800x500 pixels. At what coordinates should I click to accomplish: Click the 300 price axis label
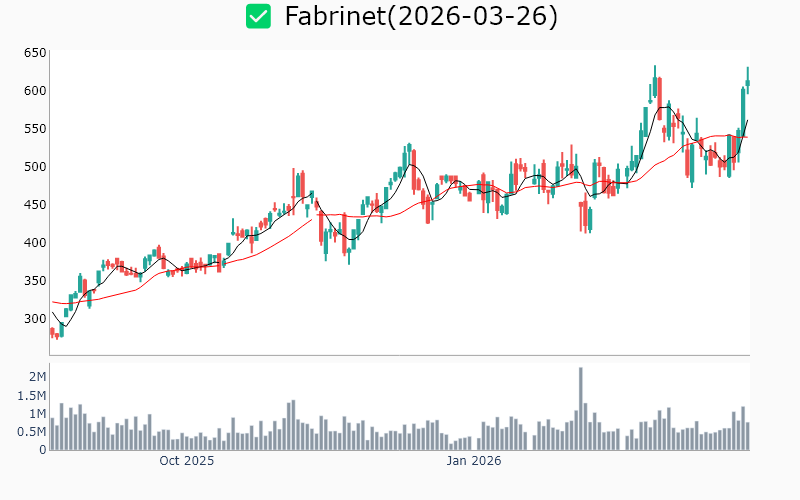(35, 318)
